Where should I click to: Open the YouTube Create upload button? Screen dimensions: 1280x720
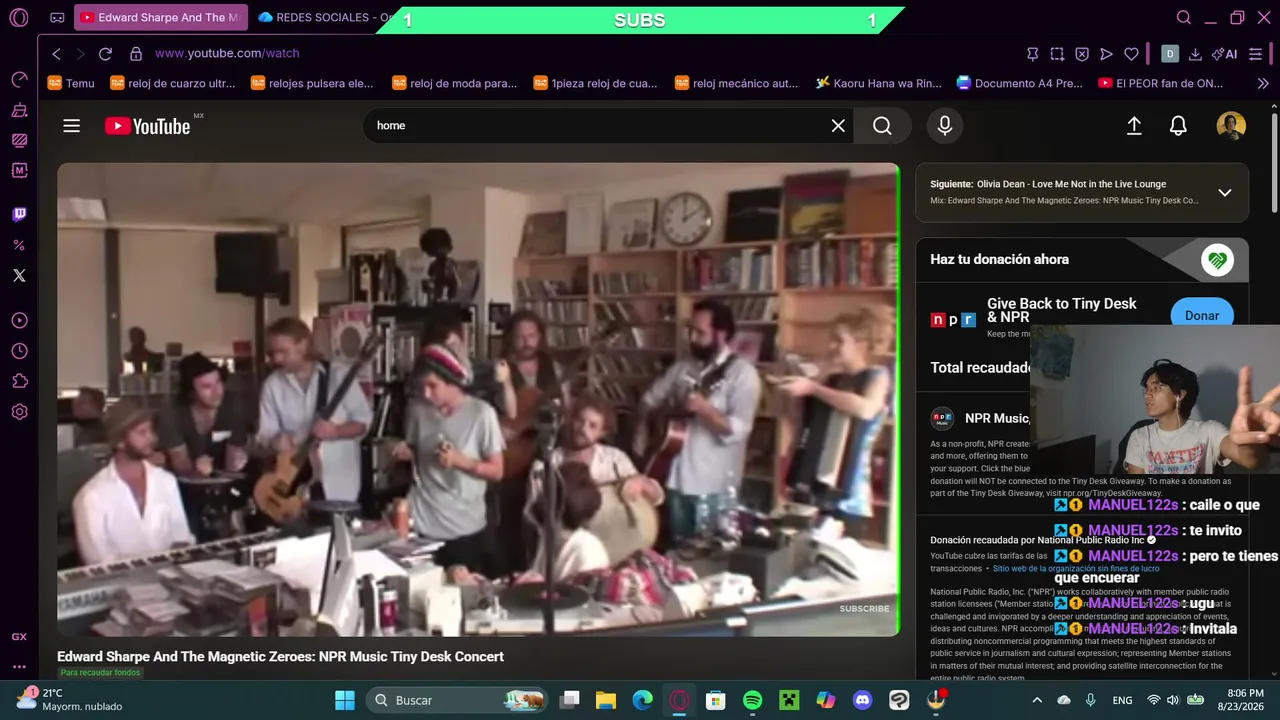pos(1134,126)
